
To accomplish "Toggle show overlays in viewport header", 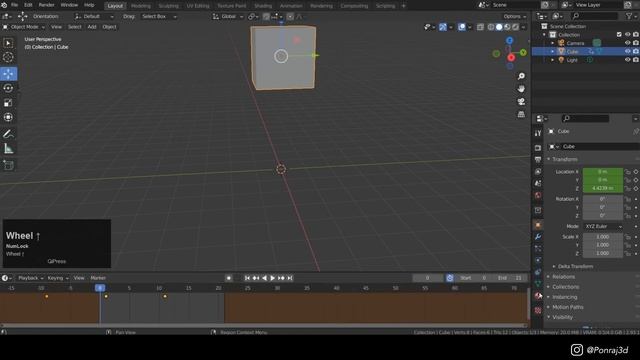I will tap(462, 27).
